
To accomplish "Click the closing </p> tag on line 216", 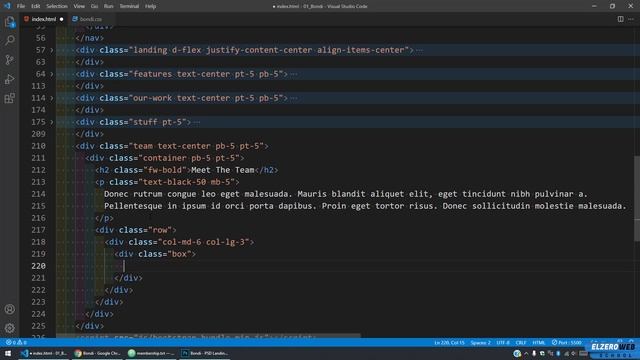I will point(104,218).
